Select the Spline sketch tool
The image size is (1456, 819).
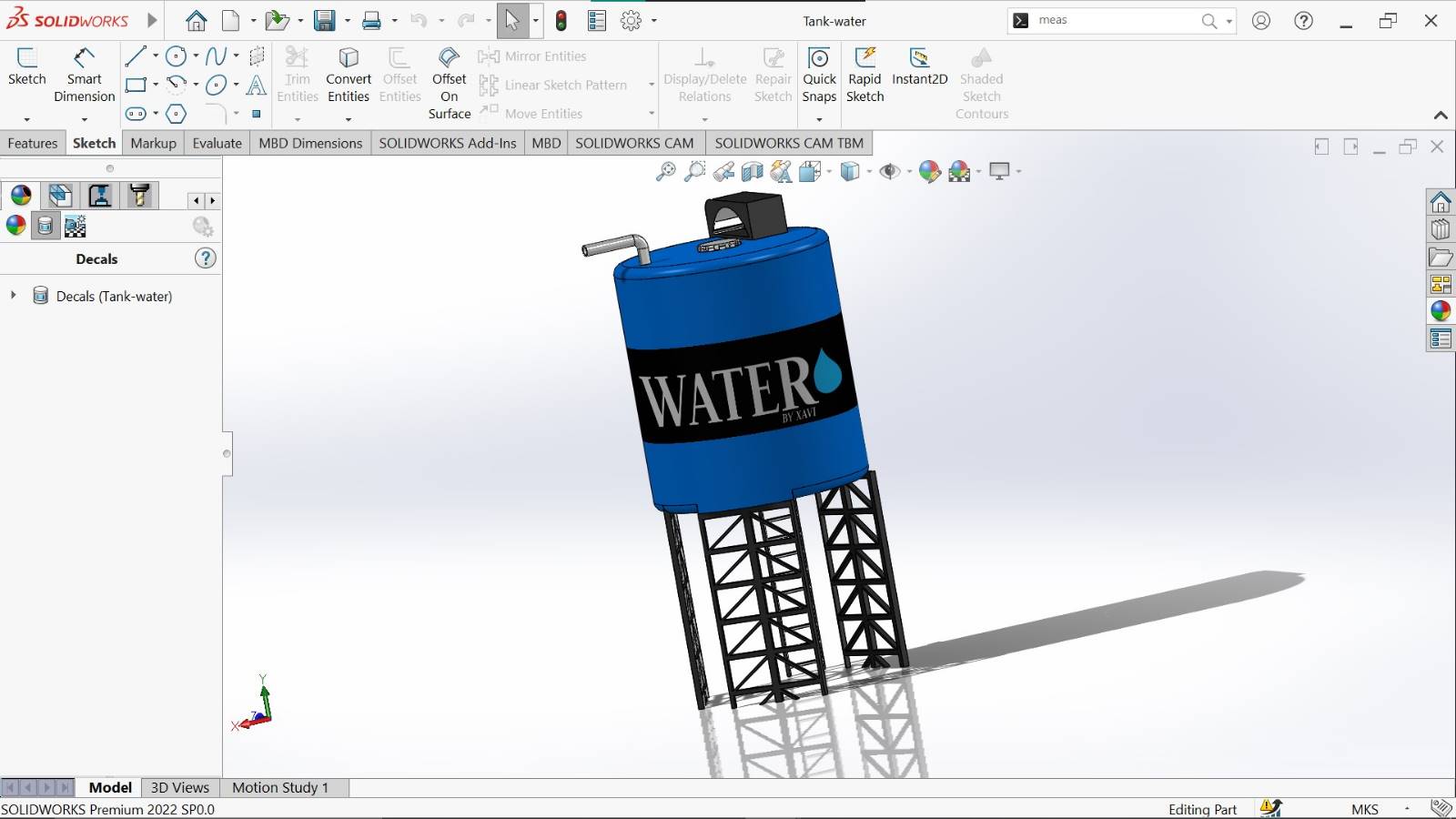point(216,56)
